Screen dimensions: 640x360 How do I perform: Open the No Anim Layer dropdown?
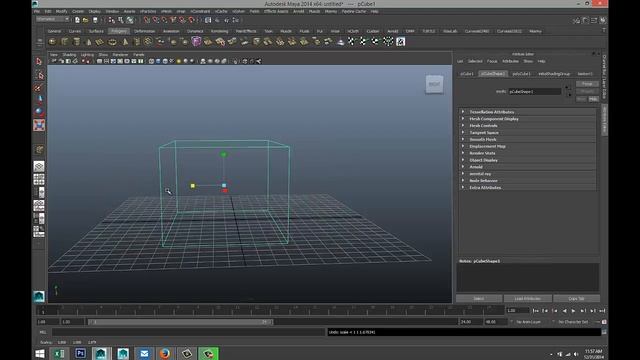529,322
